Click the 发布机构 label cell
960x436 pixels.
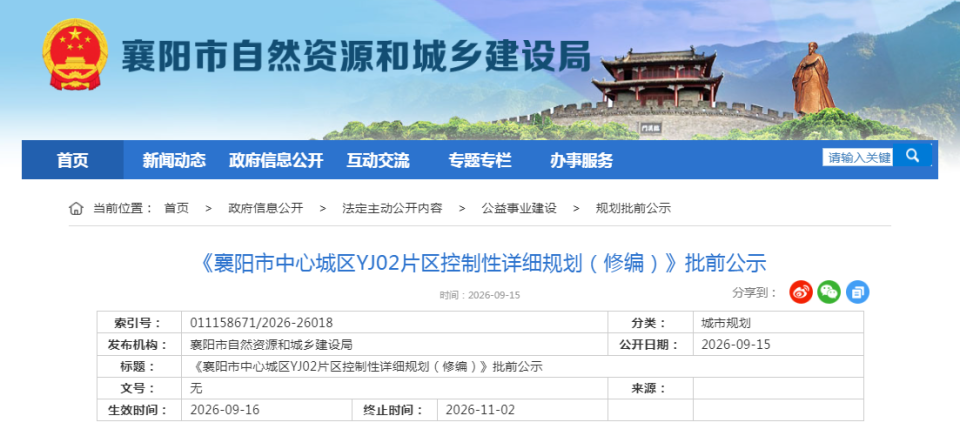[x=139, y=345]
